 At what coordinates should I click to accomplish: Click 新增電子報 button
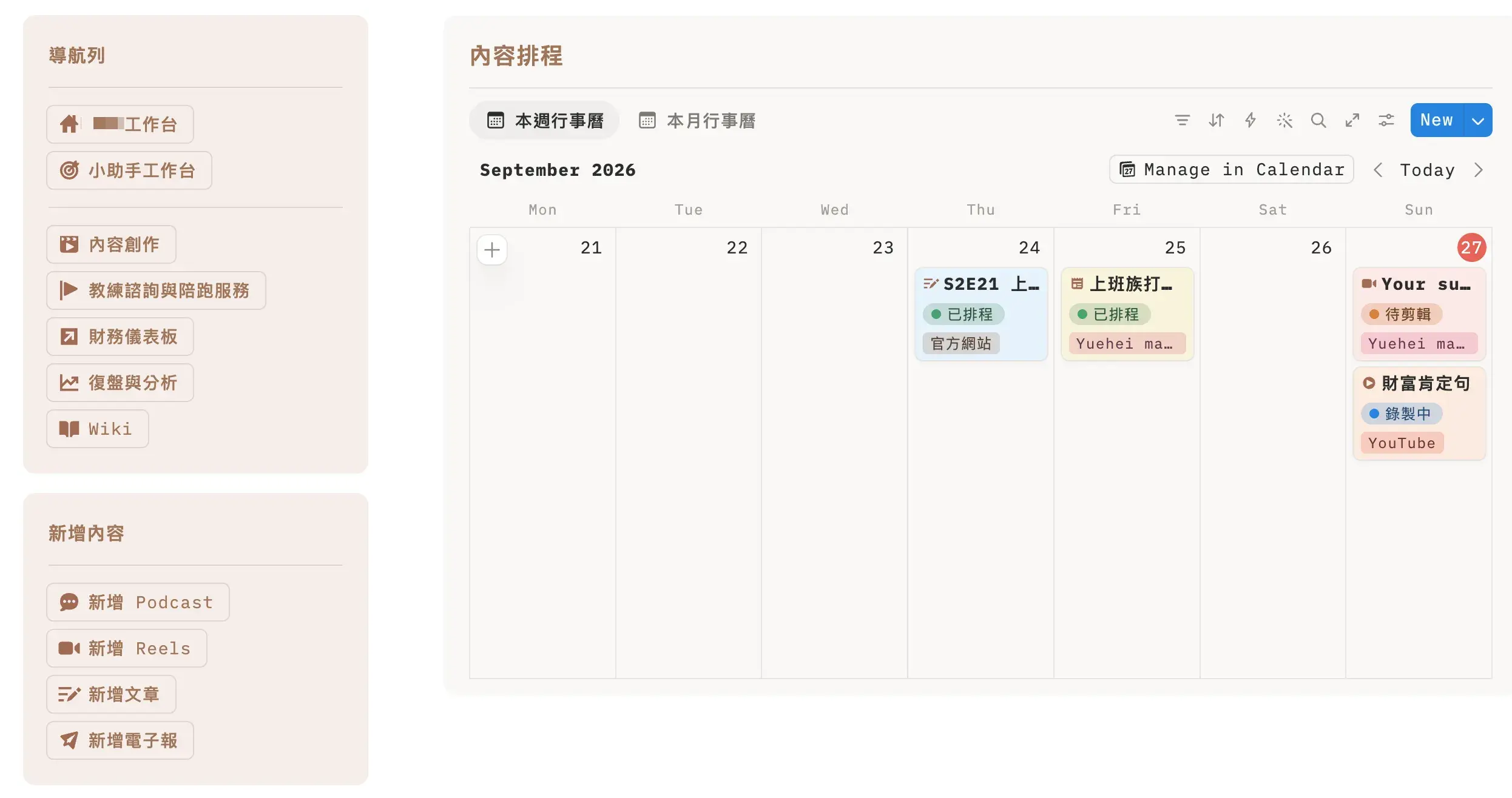tap(120, 740)
